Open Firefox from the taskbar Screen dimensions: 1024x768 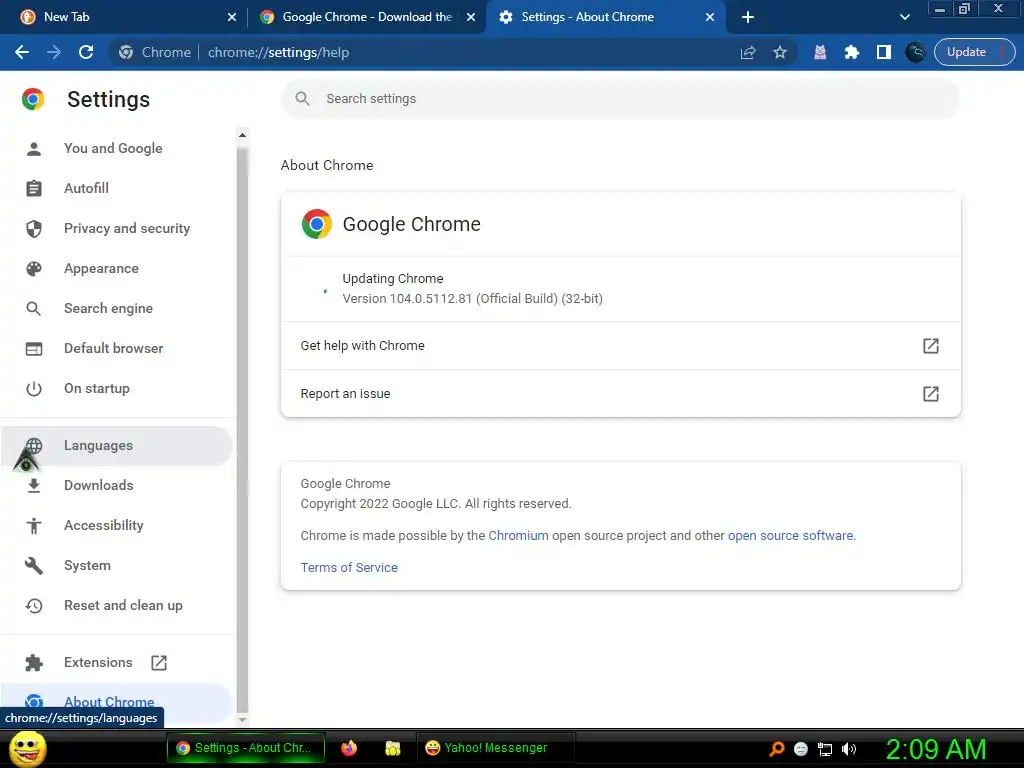(349, 748)
